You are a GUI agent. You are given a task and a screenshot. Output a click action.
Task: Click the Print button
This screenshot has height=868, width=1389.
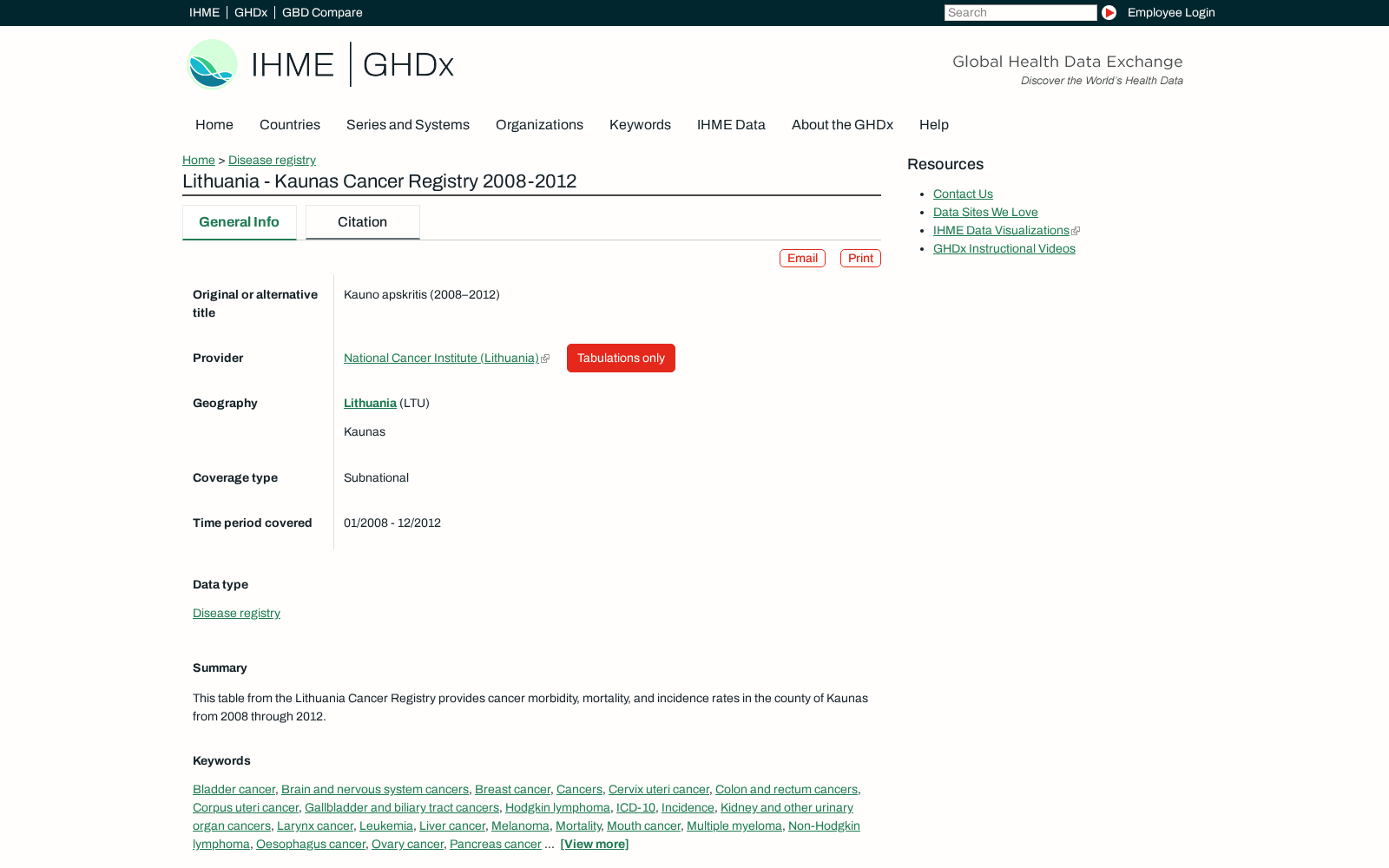(x=860, y=258)
